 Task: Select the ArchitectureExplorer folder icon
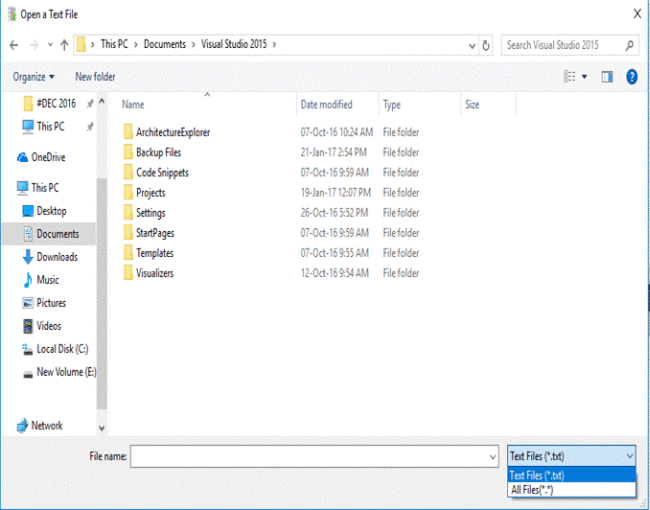[x=128, y=132]
